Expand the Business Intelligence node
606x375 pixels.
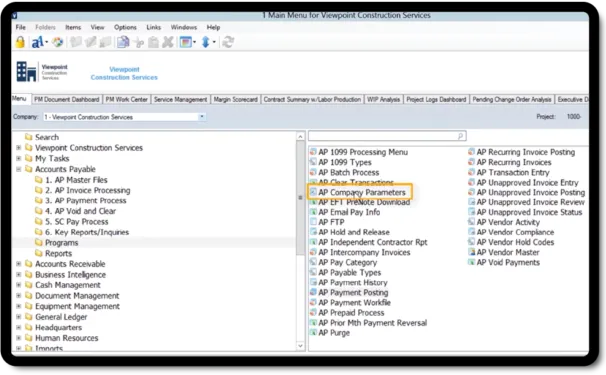[18, 274]
